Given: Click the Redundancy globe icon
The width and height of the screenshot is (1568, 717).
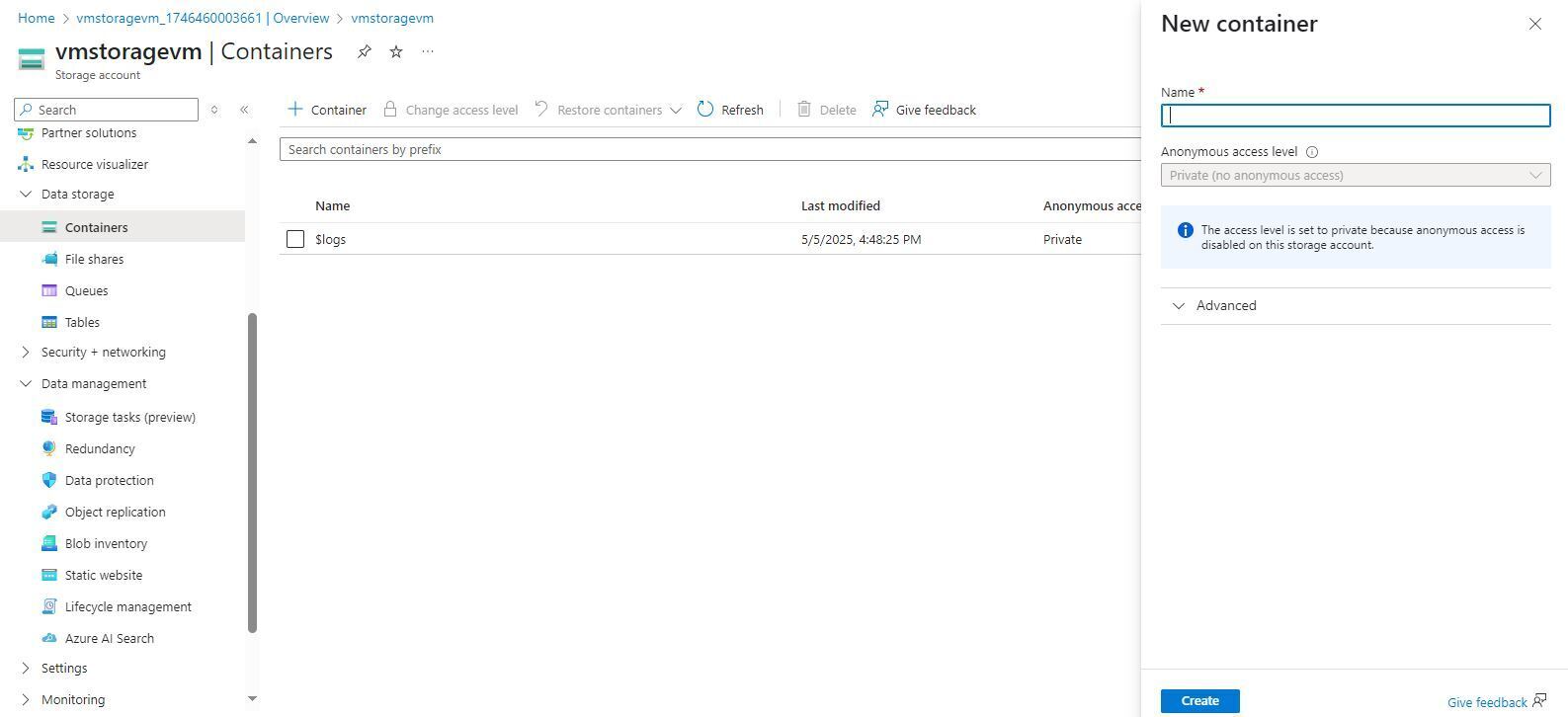Looking at the screenshot, I should [49, 448].
